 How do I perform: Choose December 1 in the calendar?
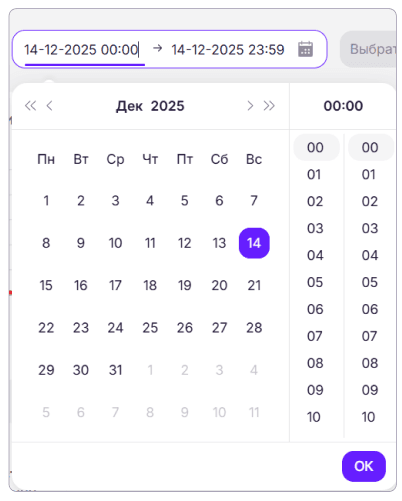pyautogui.click(x=46, y=201)
